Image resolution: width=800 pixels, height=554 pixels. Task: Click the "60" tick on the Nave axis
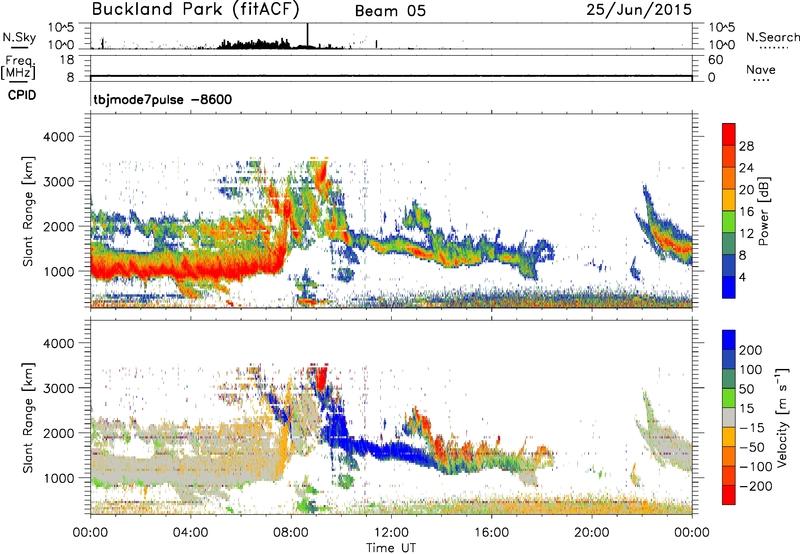[x=716, y=60]
